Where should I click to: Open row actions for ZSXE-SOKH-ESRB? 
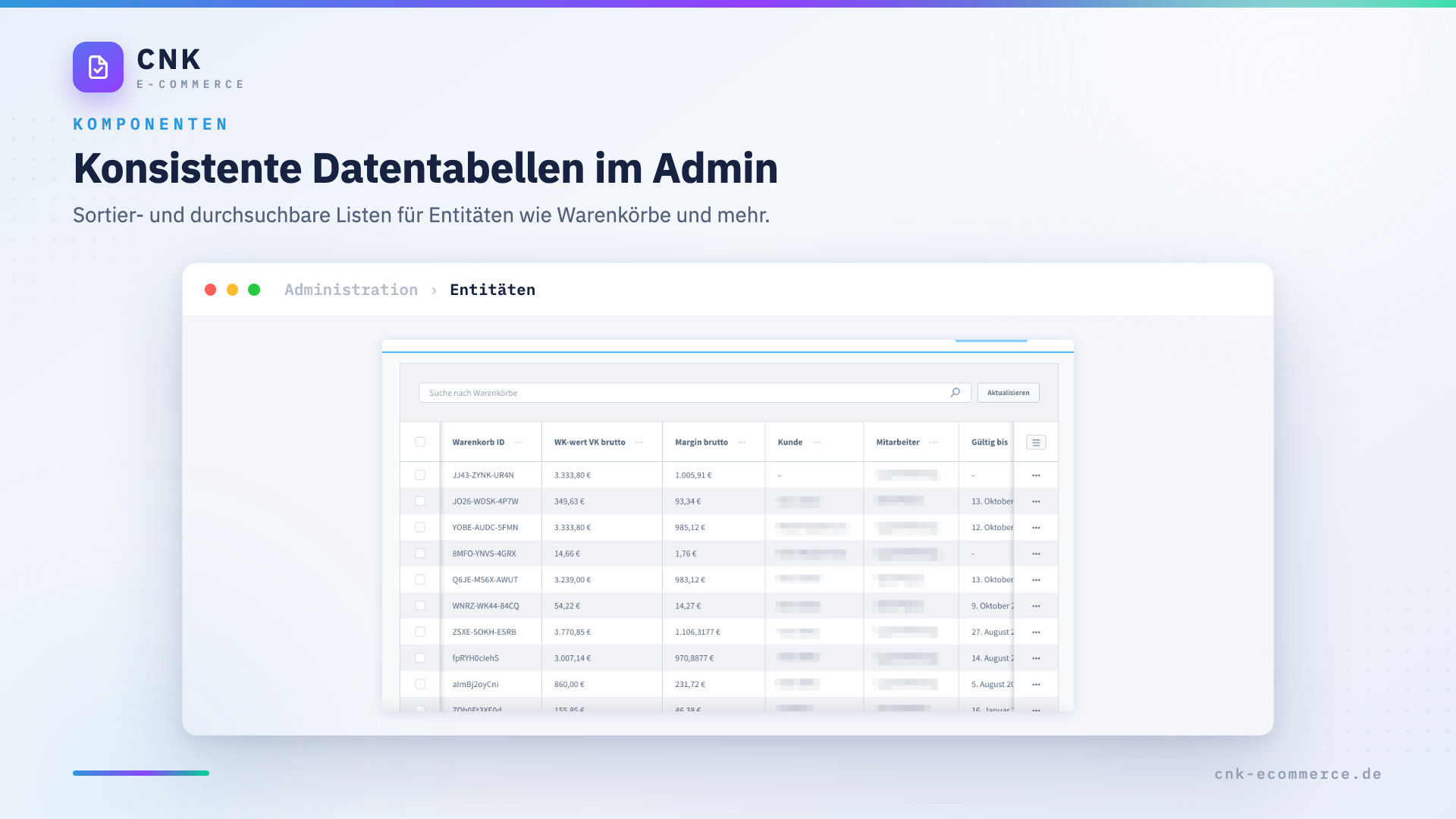click(1036, 632)
